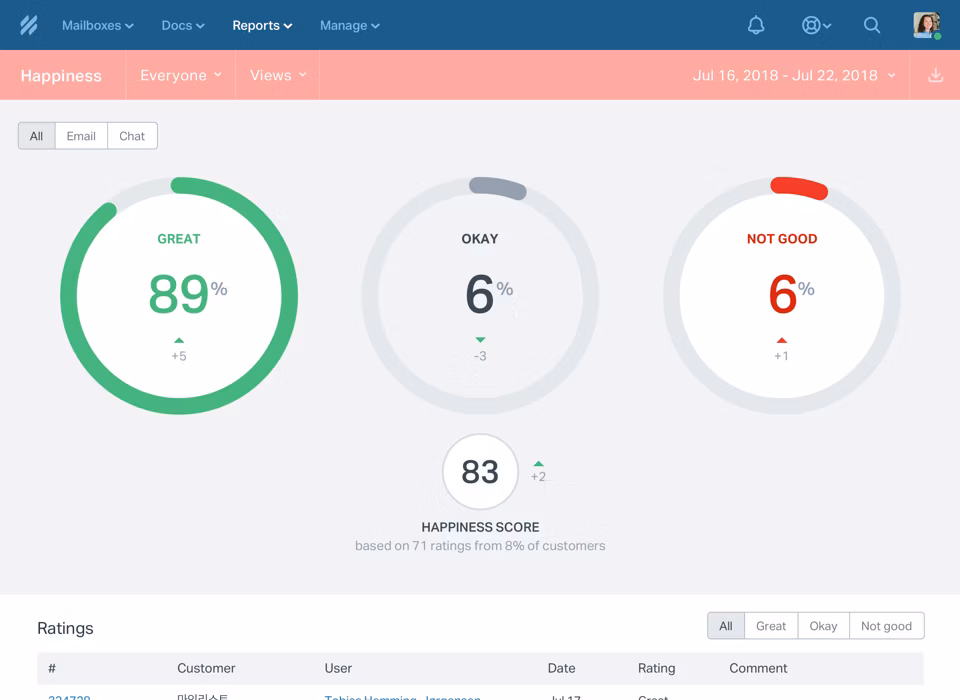The height and width of the screenshot is (700, 960).
Task: Filter ratings by Okay
Action: (823, 626)
